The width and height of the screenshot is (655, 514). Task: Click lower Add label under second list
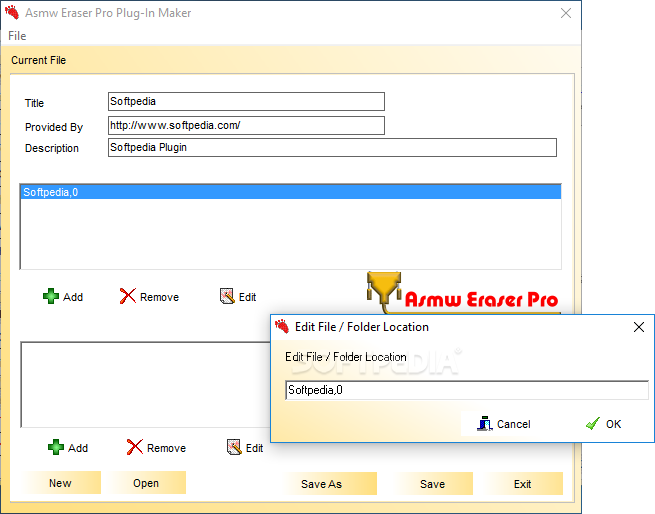click(x=78, y=448)
